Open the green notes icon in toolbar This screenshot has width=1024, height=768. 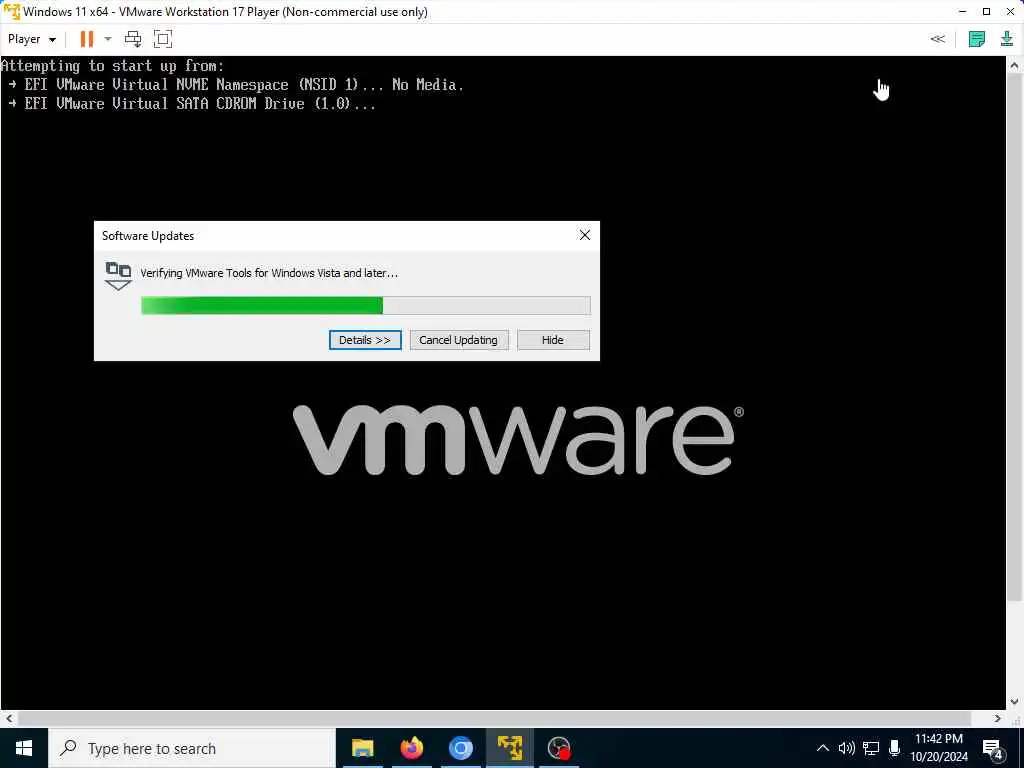[977, 39]
